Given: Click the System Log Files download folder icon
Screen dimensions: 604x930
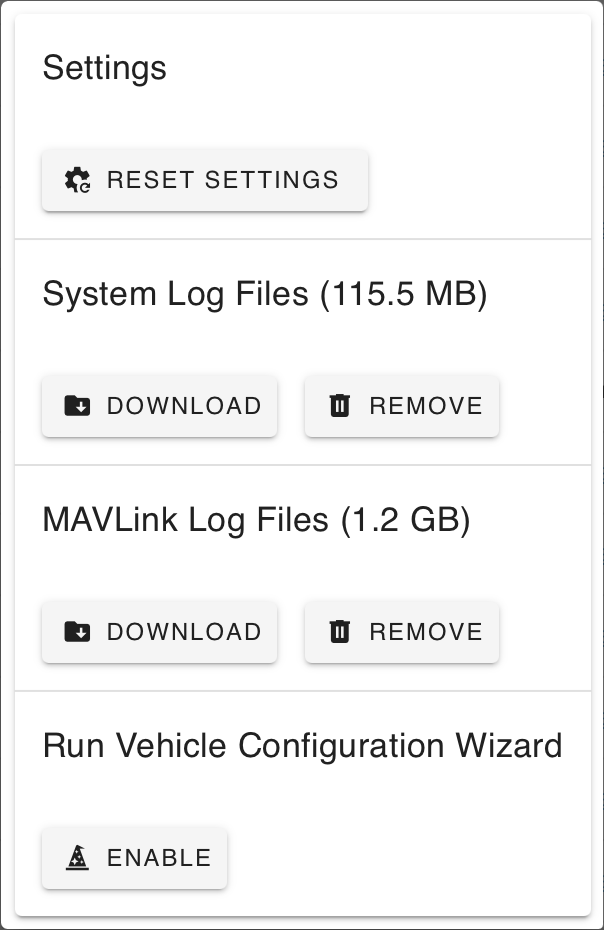Looking at the screenshot, I should tap(77, 406).
